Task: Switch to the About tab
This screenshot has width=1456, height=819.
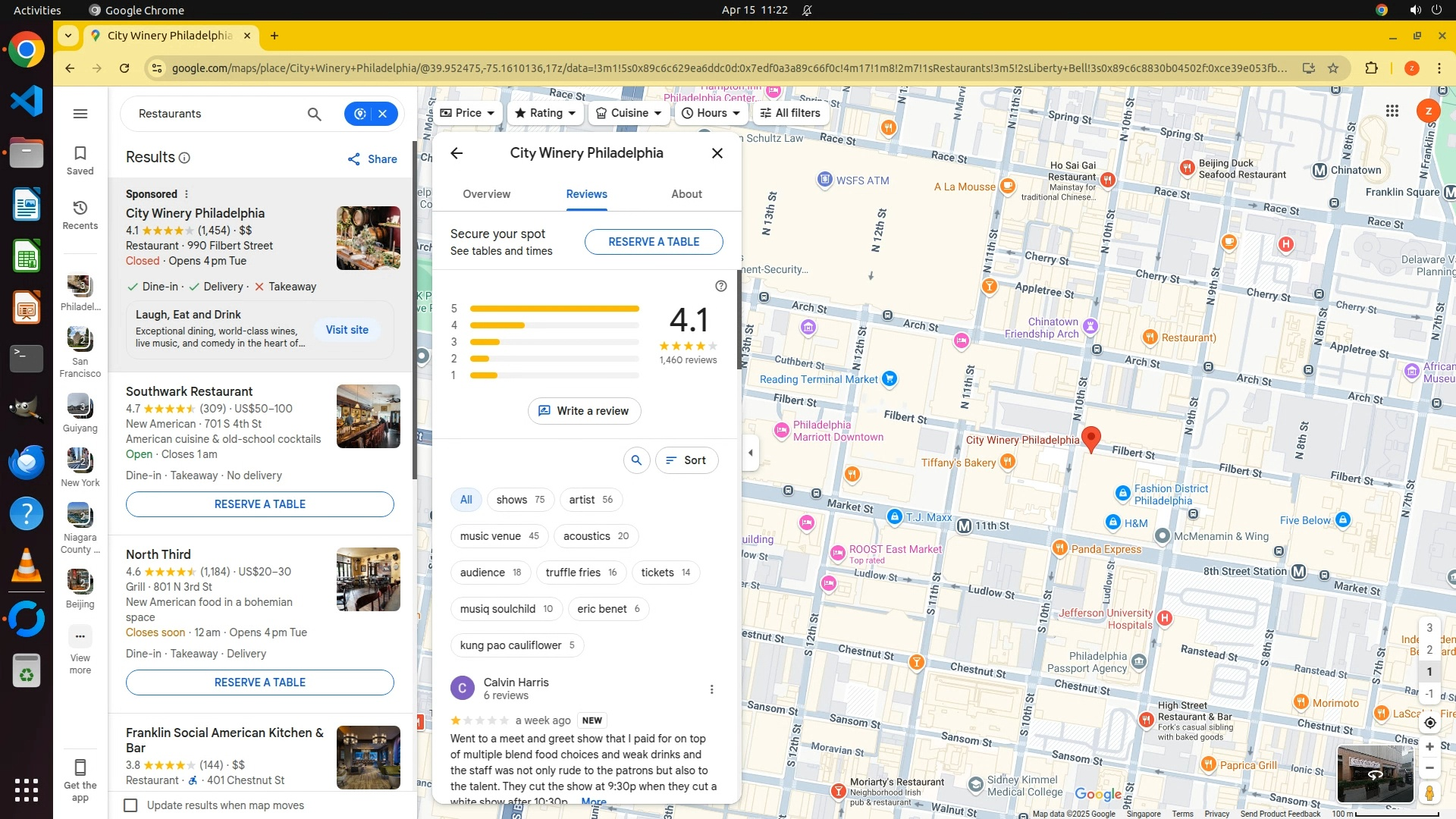Action: pyautogui.click(x=686, y=194)
